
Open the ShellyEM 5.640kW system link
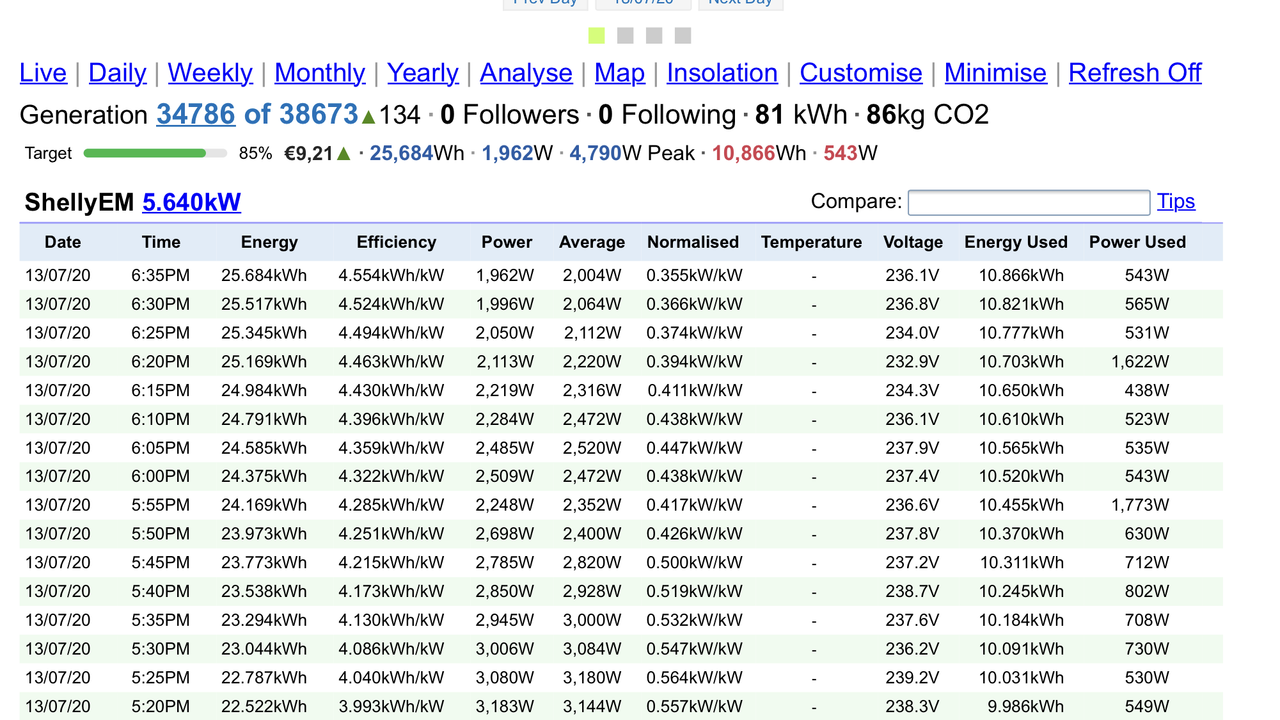(191, 203)
